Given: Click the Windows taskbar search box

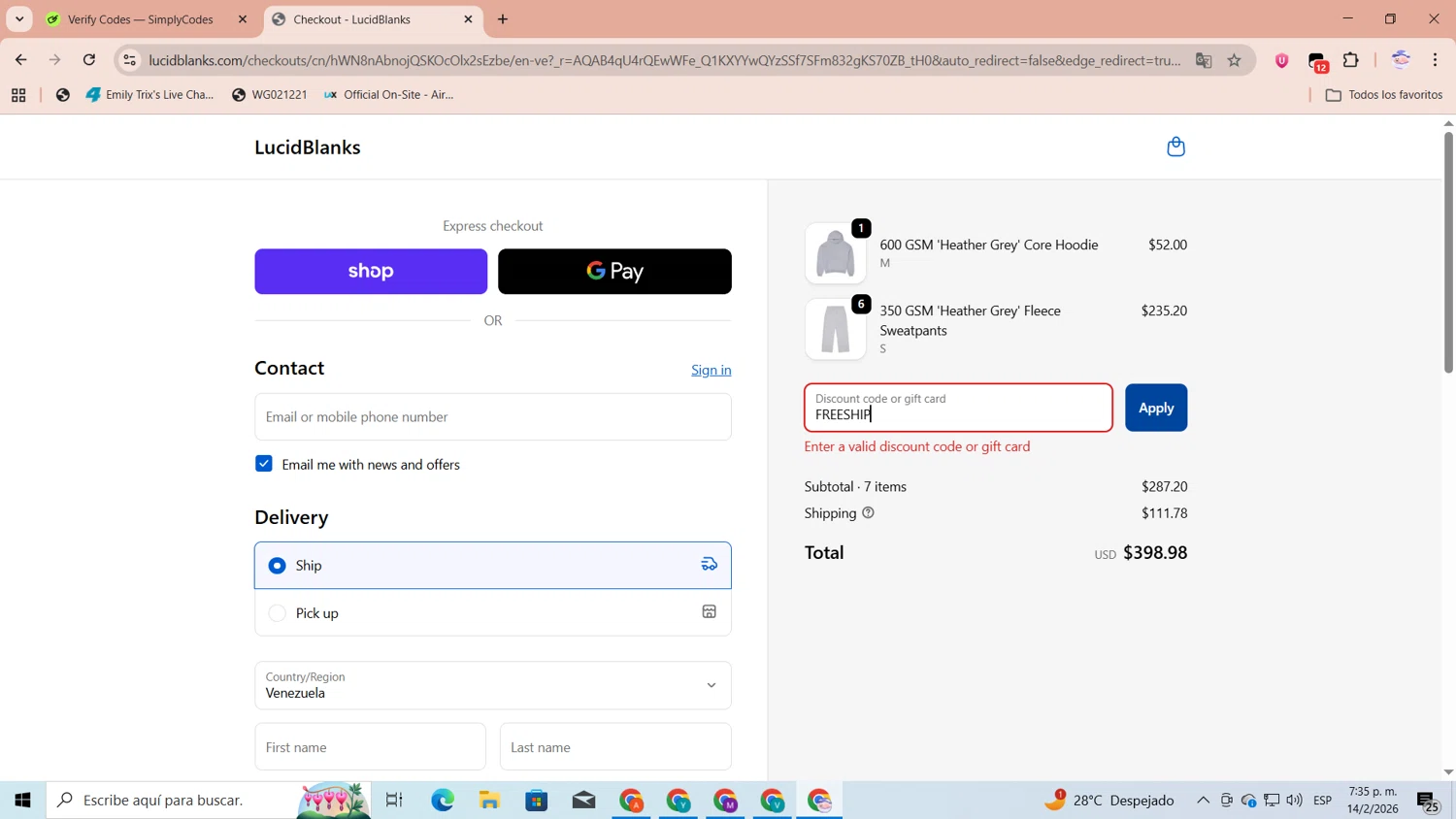Looking at the screenshot, I should coord(209,800).
